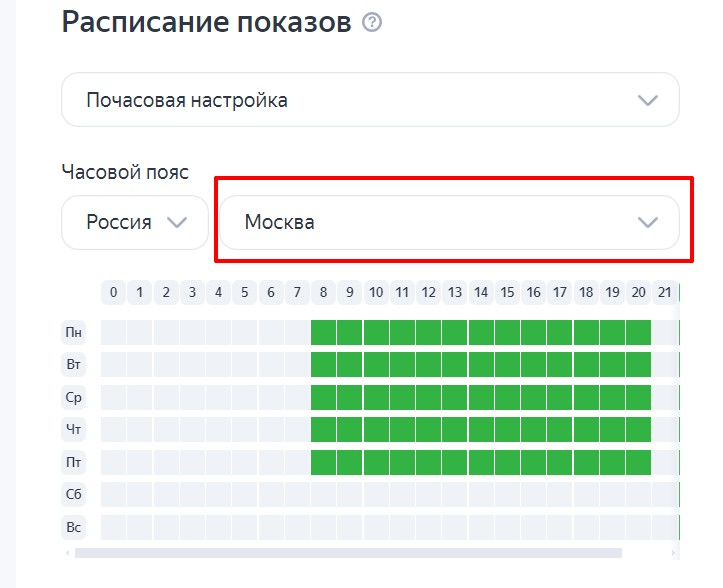Toggle the entire Вт row
723x588 pixels.
[x=74, y=365]
